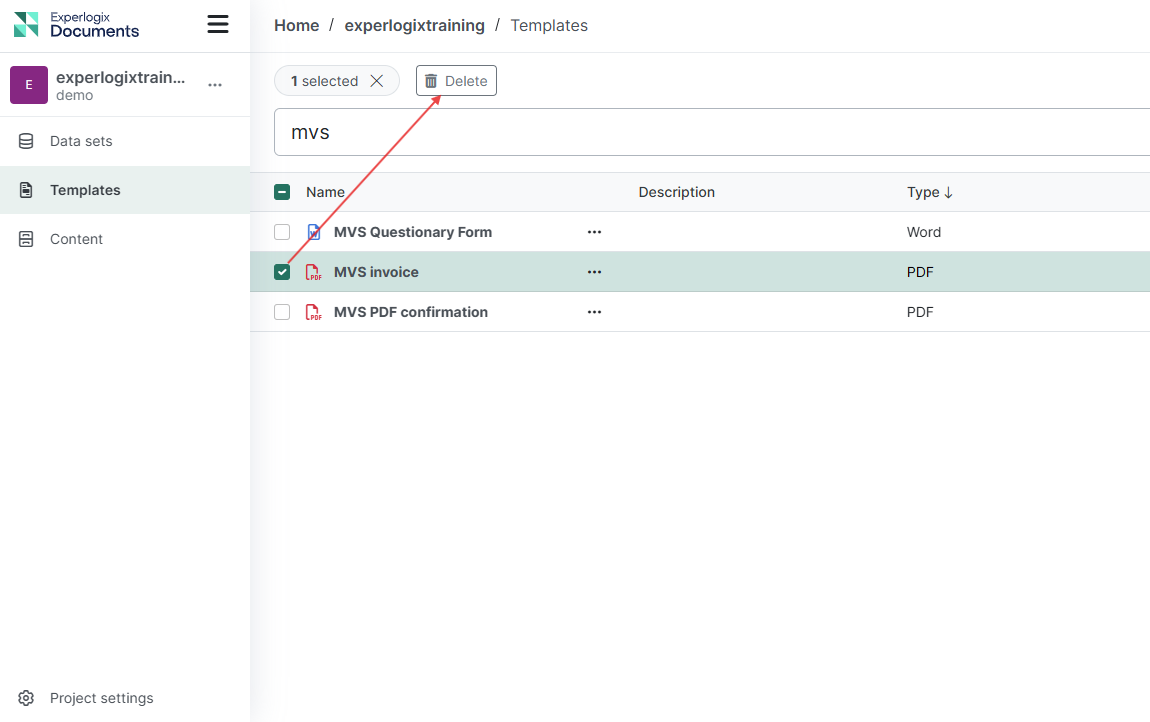Screen dimensions: 1150x722
Task: Check the MVS Questionary Form checkbox
Action: click(x=282, y=232)
